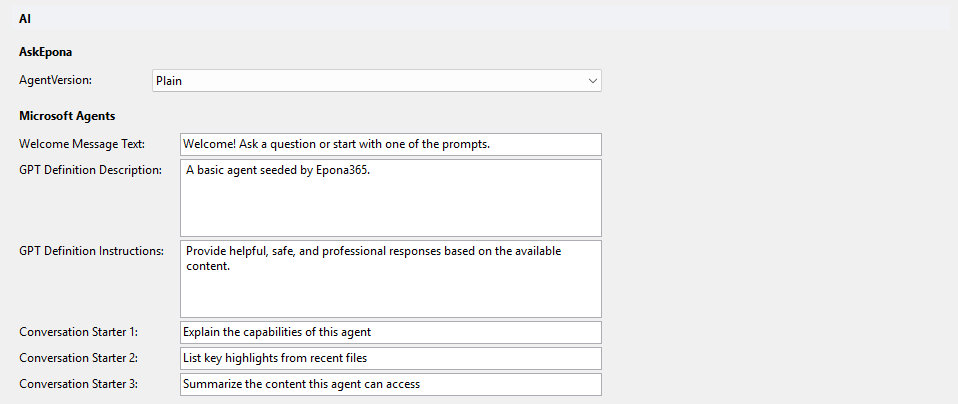The image size is (958, 404).
Task: Click the AskEpona heading
Action: (46, 52)
